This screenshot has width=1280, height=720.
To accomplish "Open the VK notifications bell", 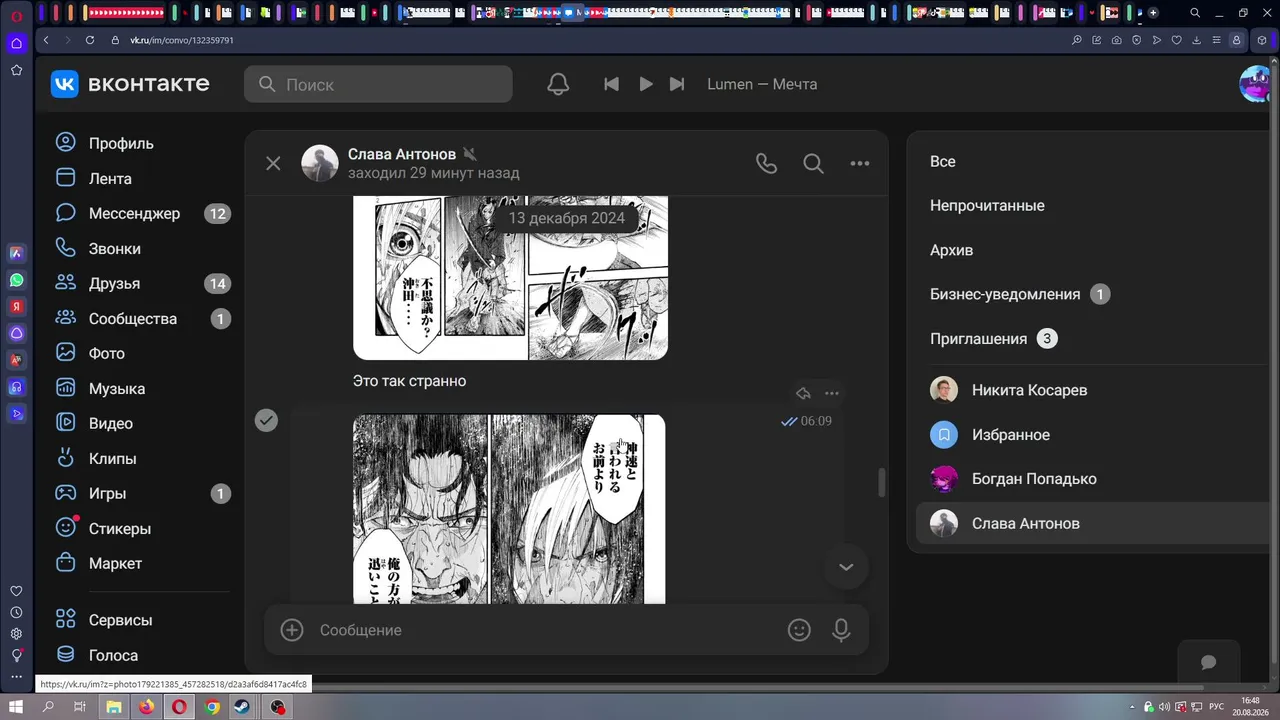I will pyautogui.click(x=558, y=84).
